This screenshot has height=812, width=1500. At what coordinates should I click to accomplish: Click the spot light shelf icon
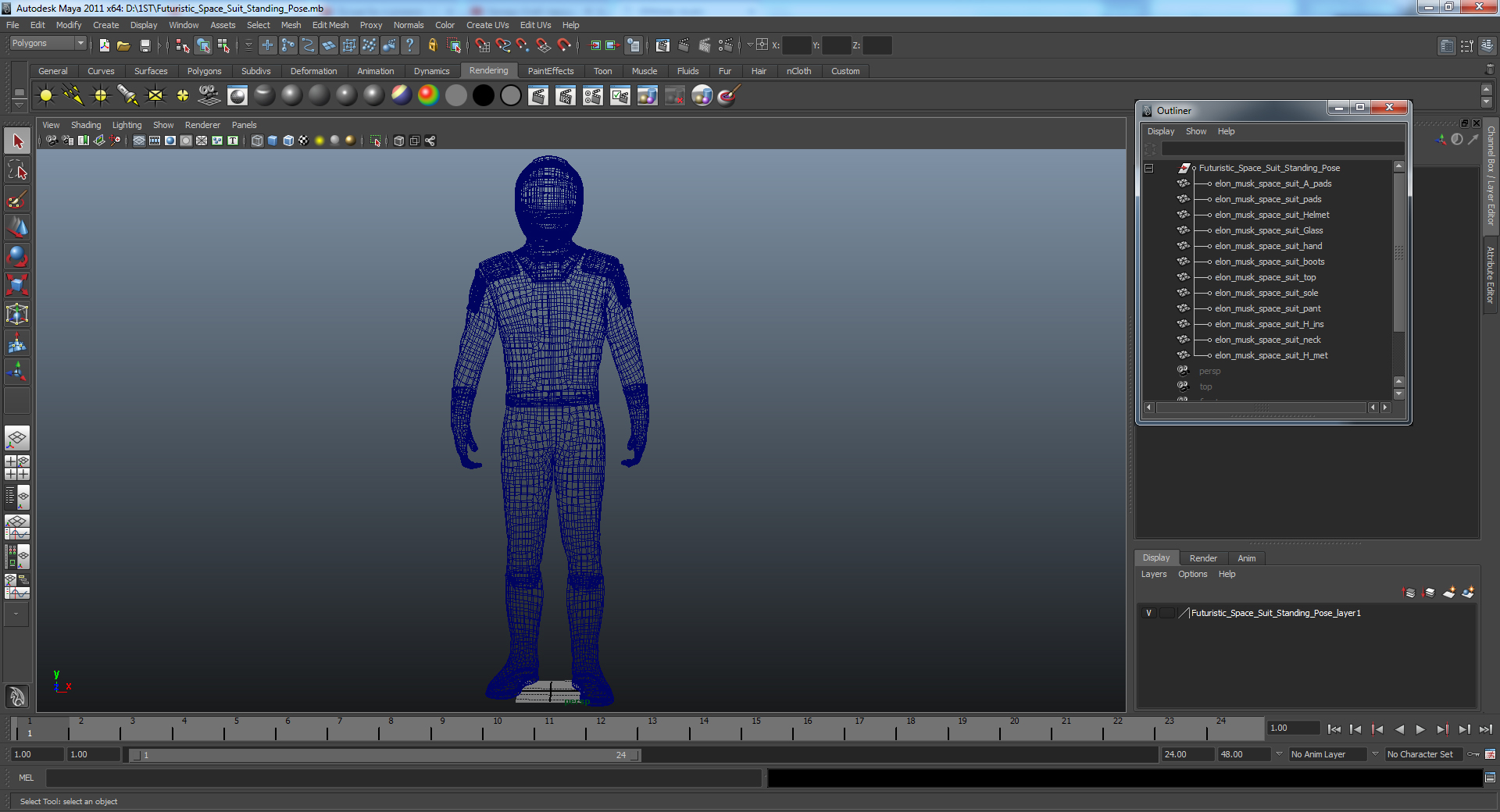click(127, 96)
